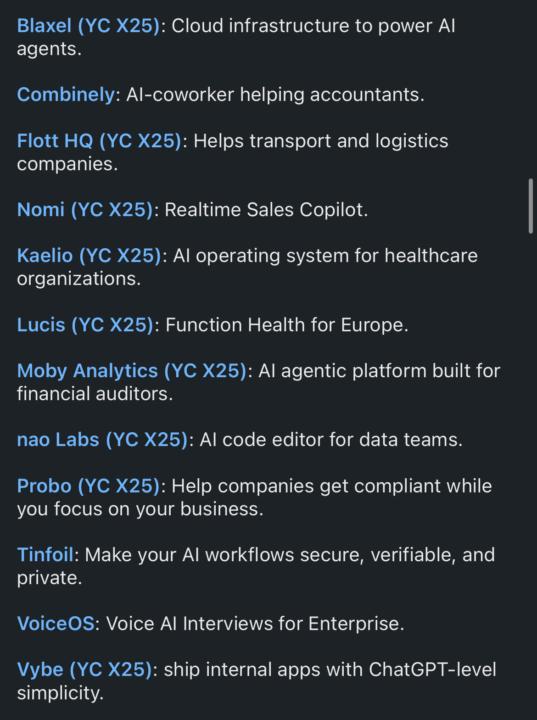Open the Combinely company link
This screenshot has width=537, height=720.
coord(66,95)
